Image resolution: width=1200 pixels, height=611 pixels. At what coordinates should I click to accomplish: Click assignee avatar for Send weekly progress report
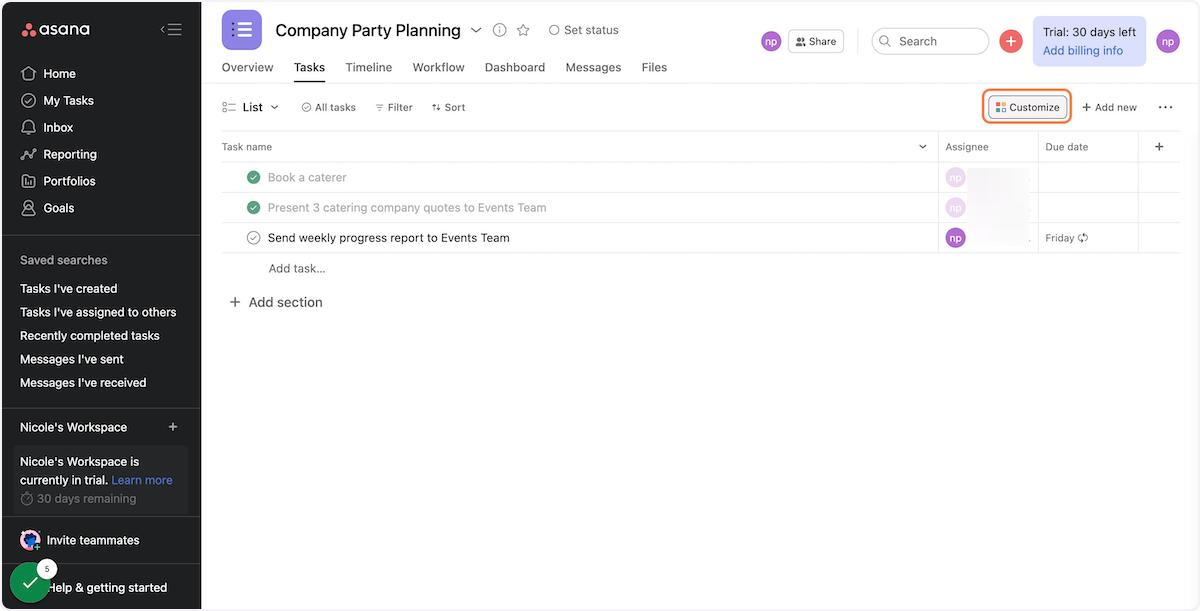click(x=955, y=238)
